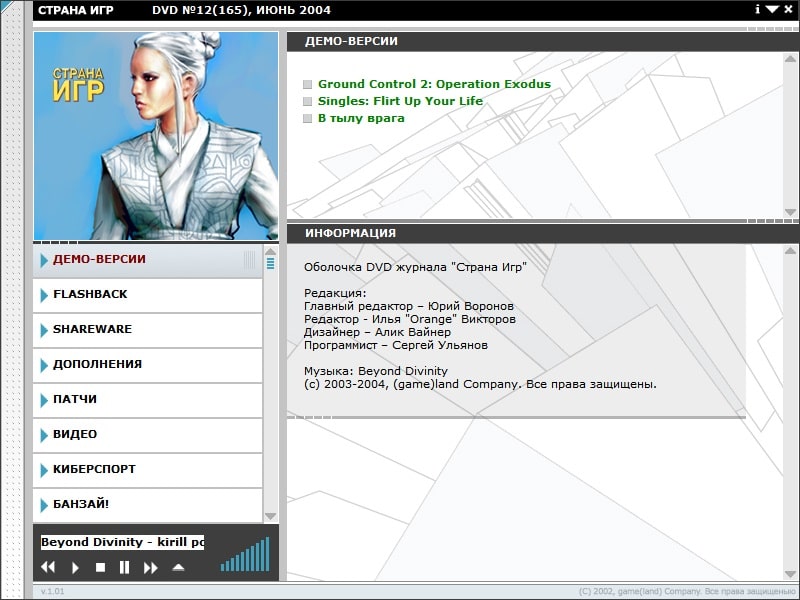Click 'Дизайнер – Алик Вайнер' line

pos(377,332)
